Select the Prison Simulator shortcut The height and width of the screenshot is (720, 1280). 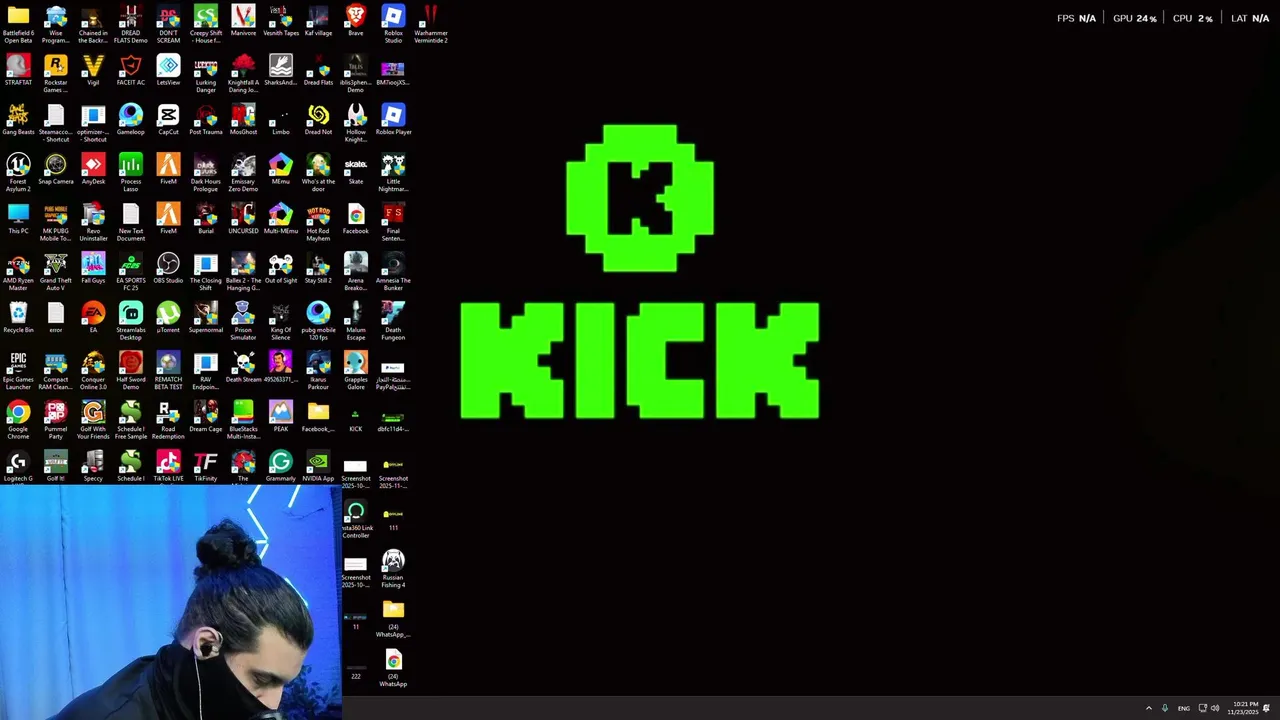(x=243, y=321)
